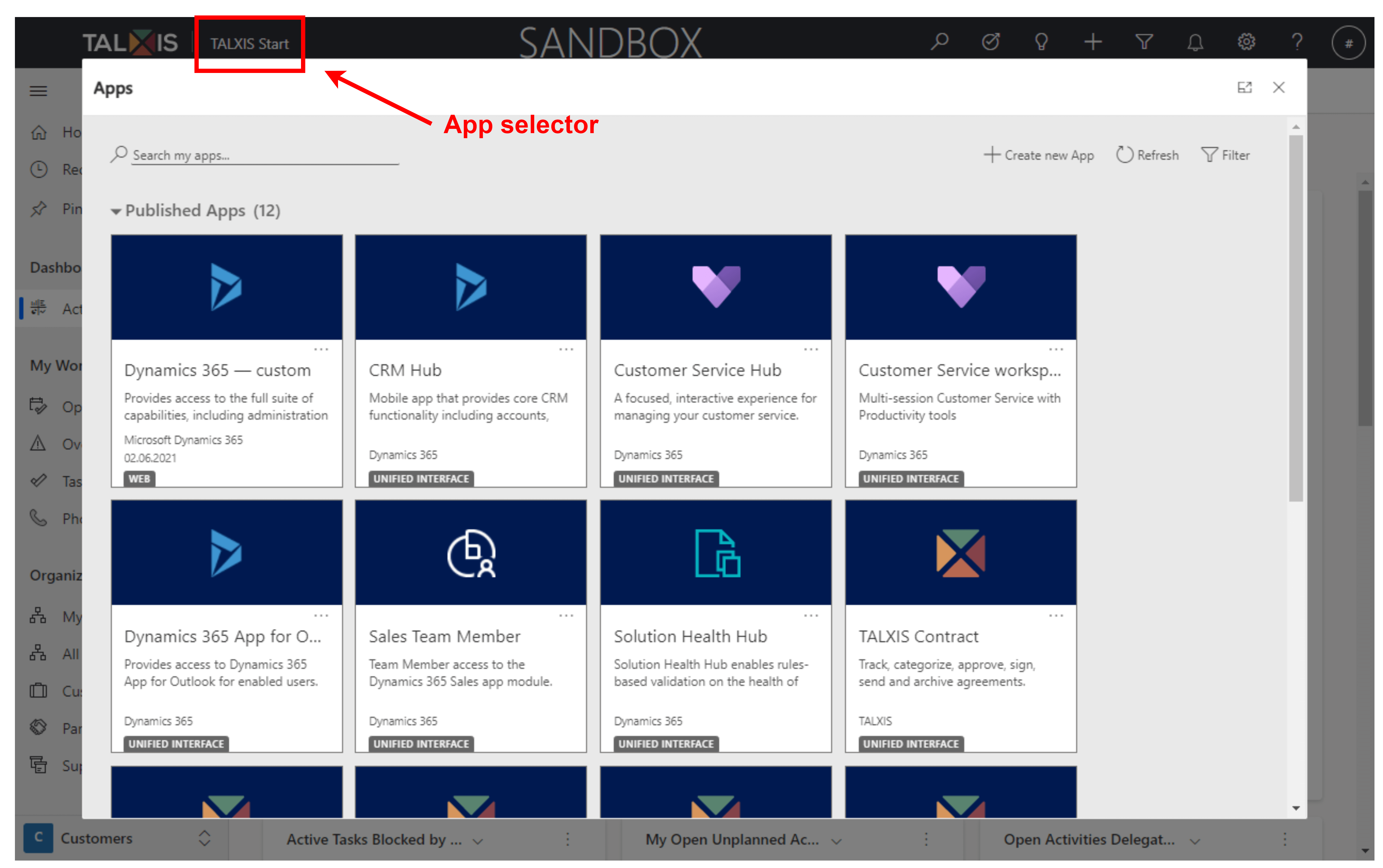Toggle the hamburger navigation menu
Screen dimensions: 1383x868
38,91
